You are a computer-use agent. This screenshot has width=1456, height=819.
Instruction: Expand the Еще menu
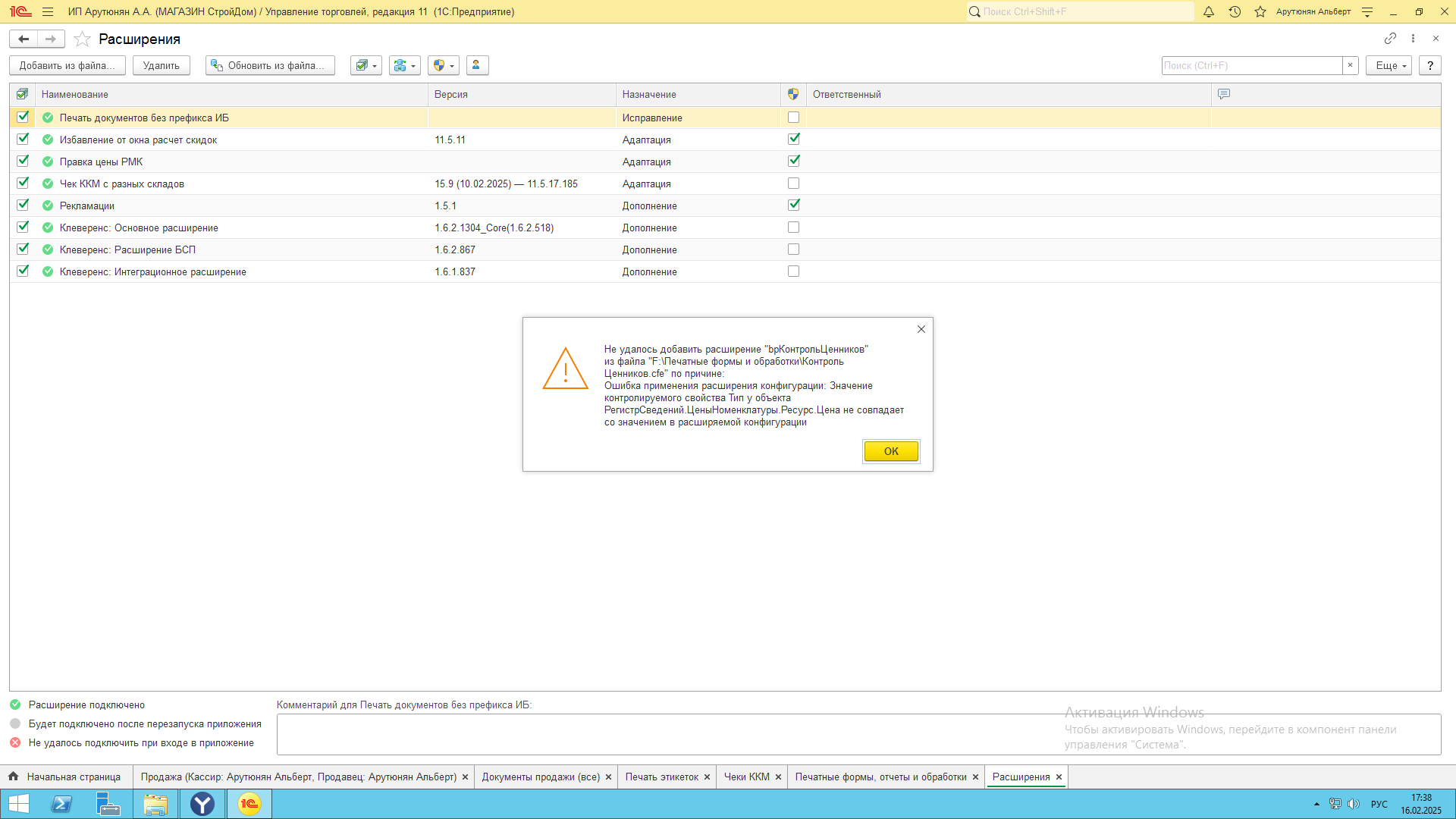[x=1389, y=65]
